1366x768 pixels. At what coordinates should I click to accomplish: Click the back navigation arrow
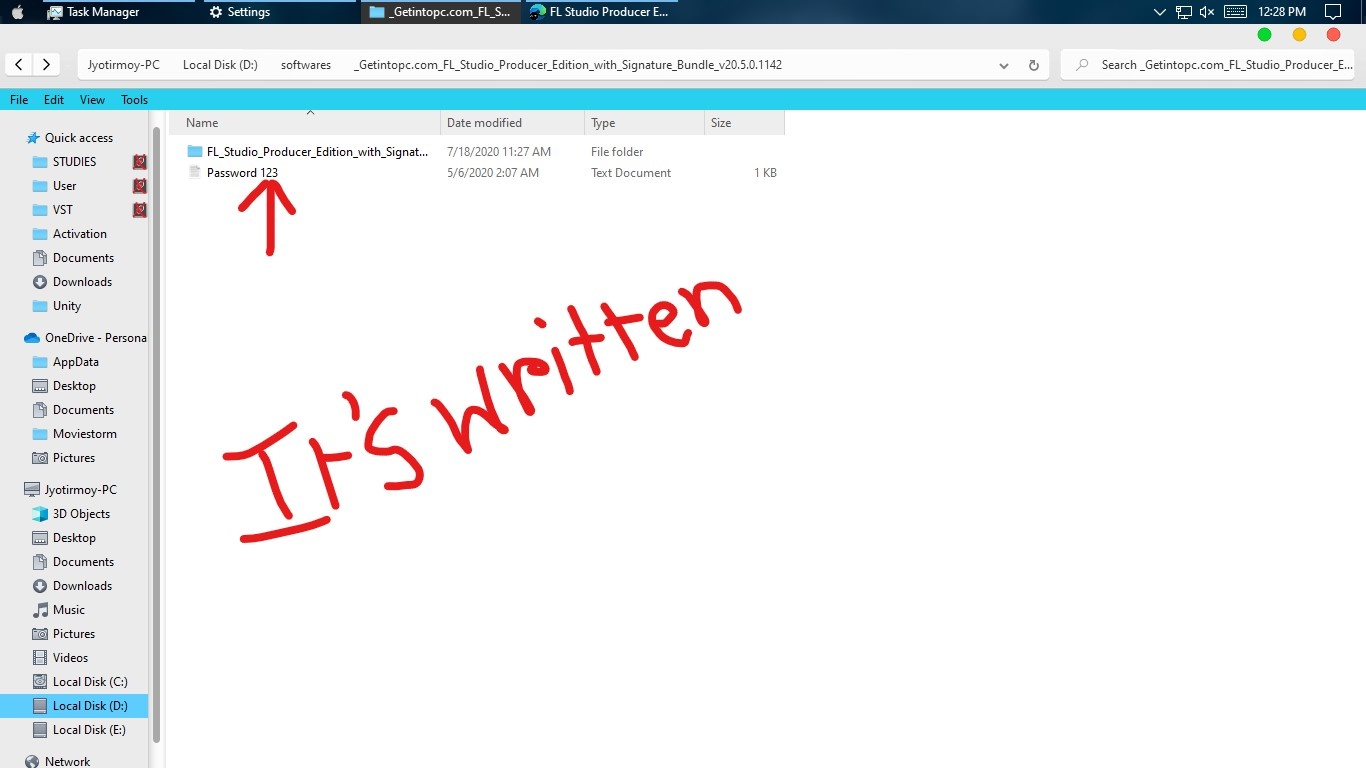[x=20, y=64]
